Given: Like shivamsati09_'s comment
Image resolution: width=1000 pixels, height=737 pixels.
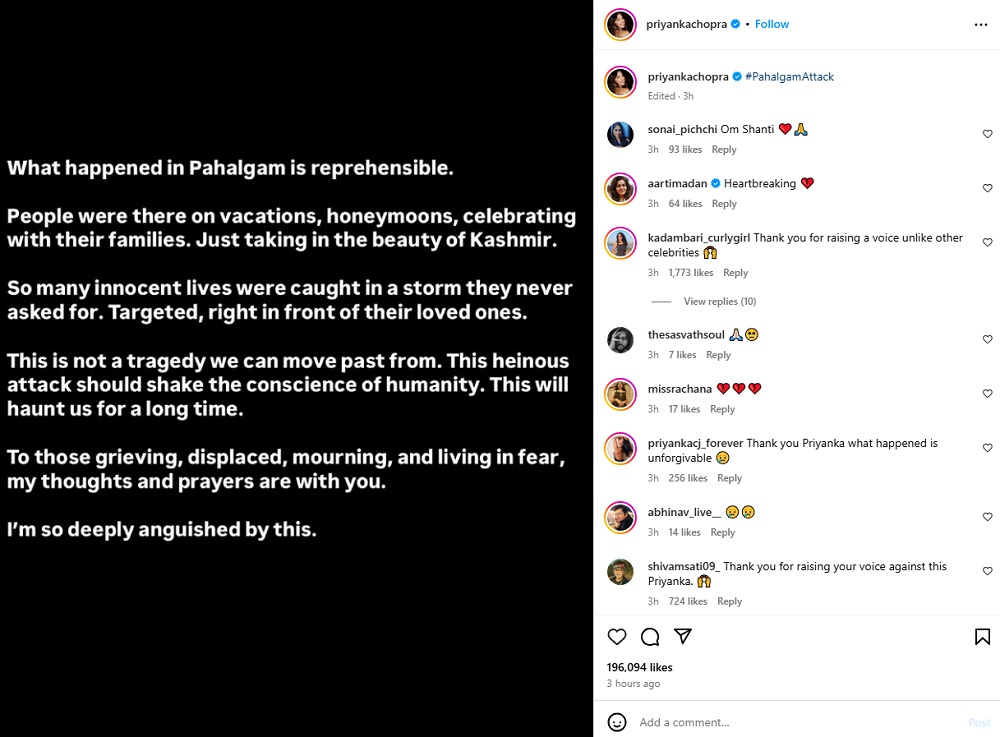Looking at the screenshot, I should (x=987, y=571).
